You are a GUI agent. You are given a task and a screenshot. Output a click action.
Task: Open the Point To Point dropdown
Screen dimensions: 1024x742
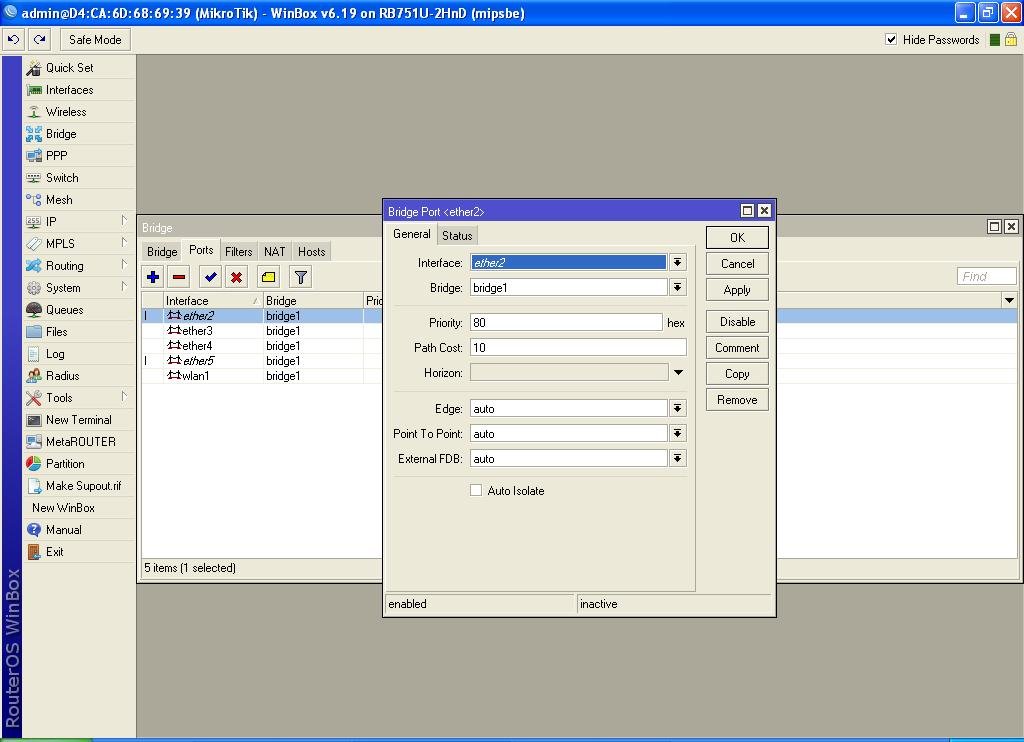click(678, 433)
